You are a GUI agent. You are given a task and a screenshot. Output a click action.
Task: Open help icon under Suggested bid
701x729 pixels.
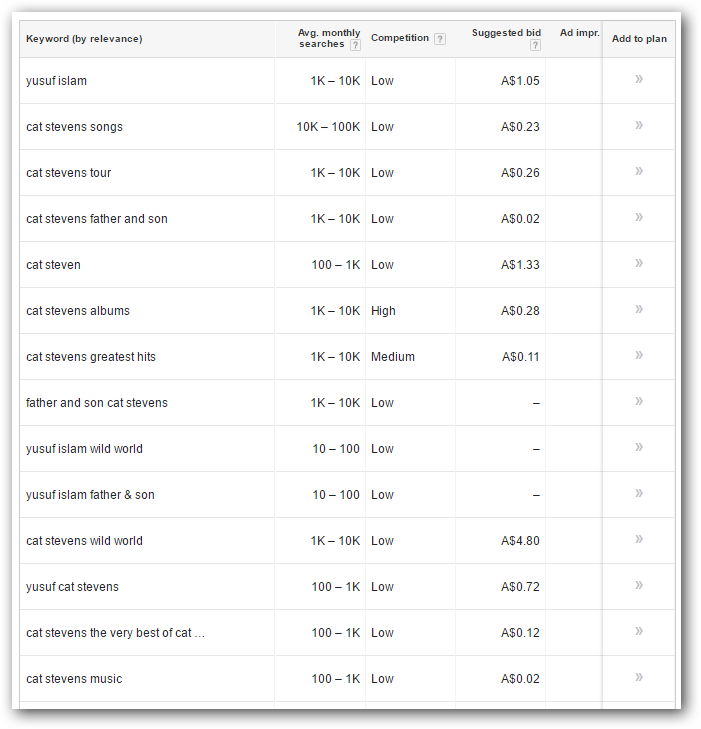(535, 45)
